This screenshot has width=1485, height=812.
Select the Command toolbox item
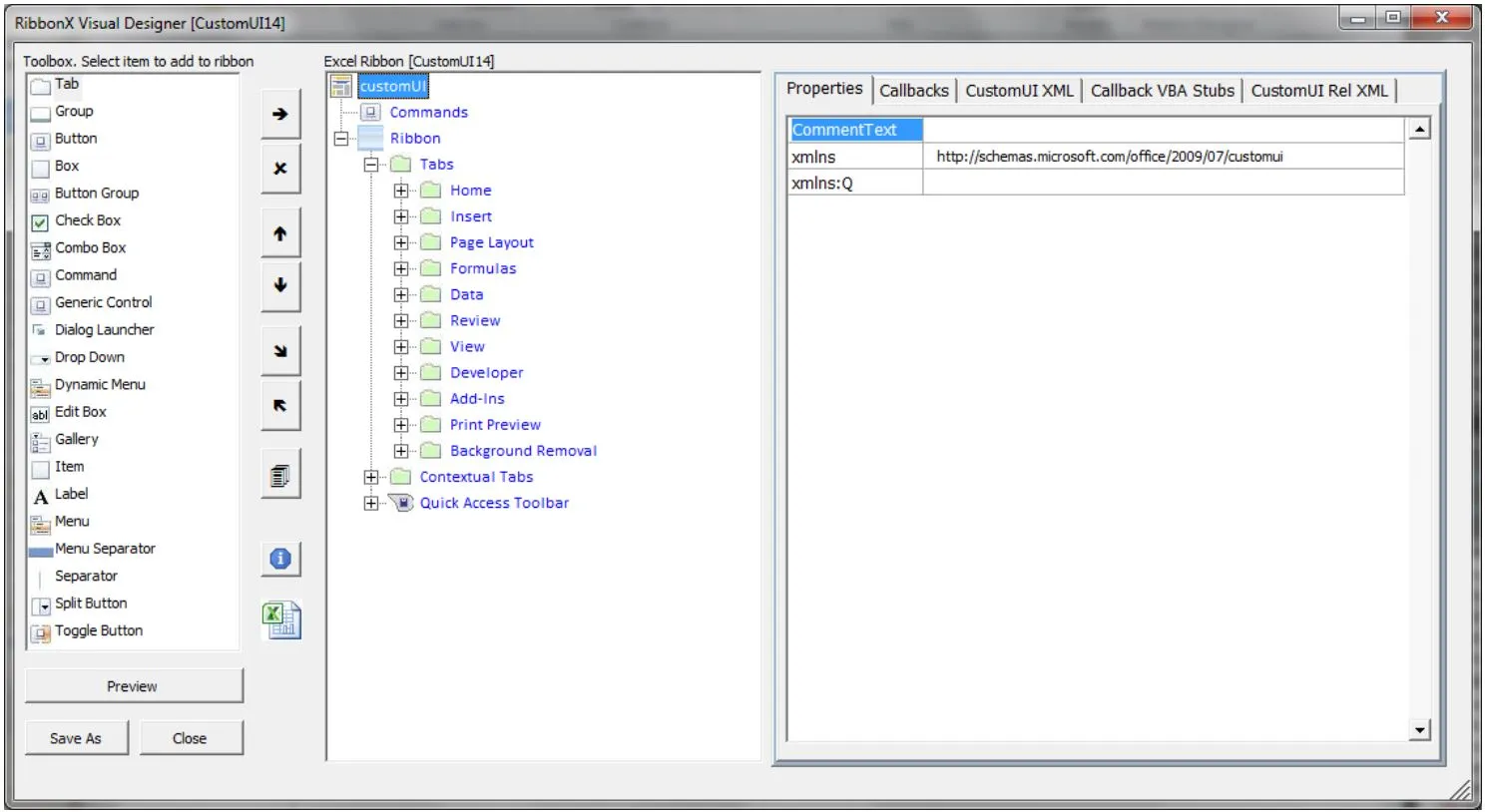click(x=86, y=275)
